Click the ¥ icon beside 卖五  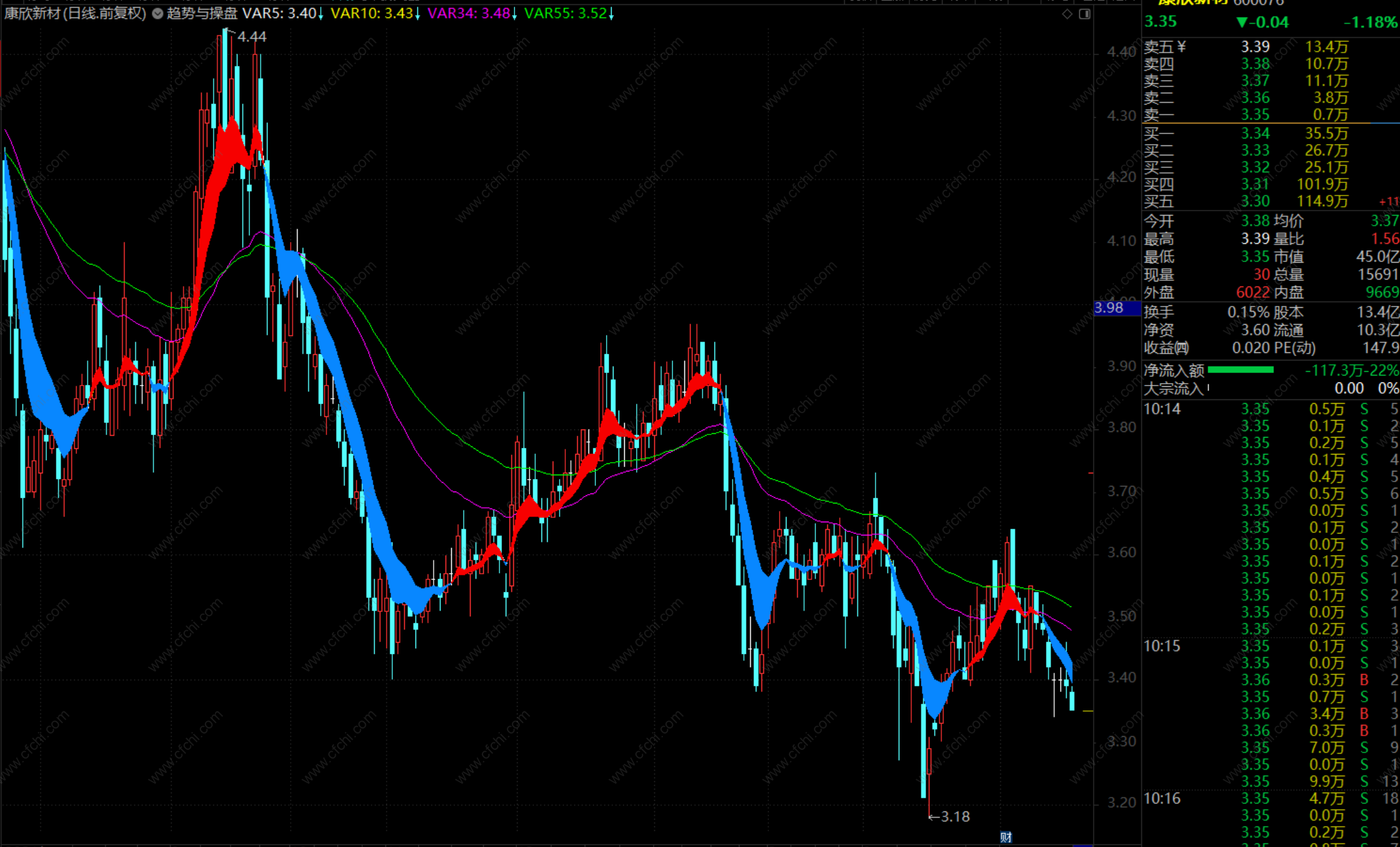pos(1181,47)
